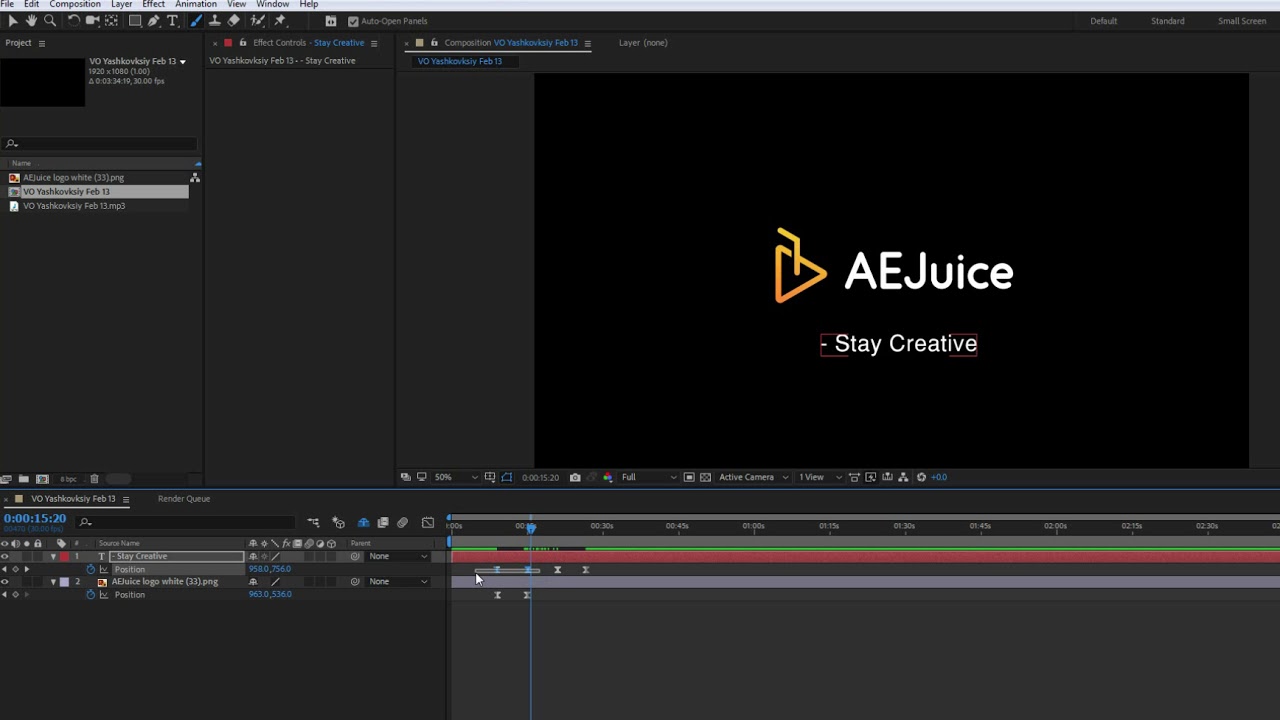Switch to the Render Queue tab
This screenshot has width=1280, height=720.
tap(184, 499)
